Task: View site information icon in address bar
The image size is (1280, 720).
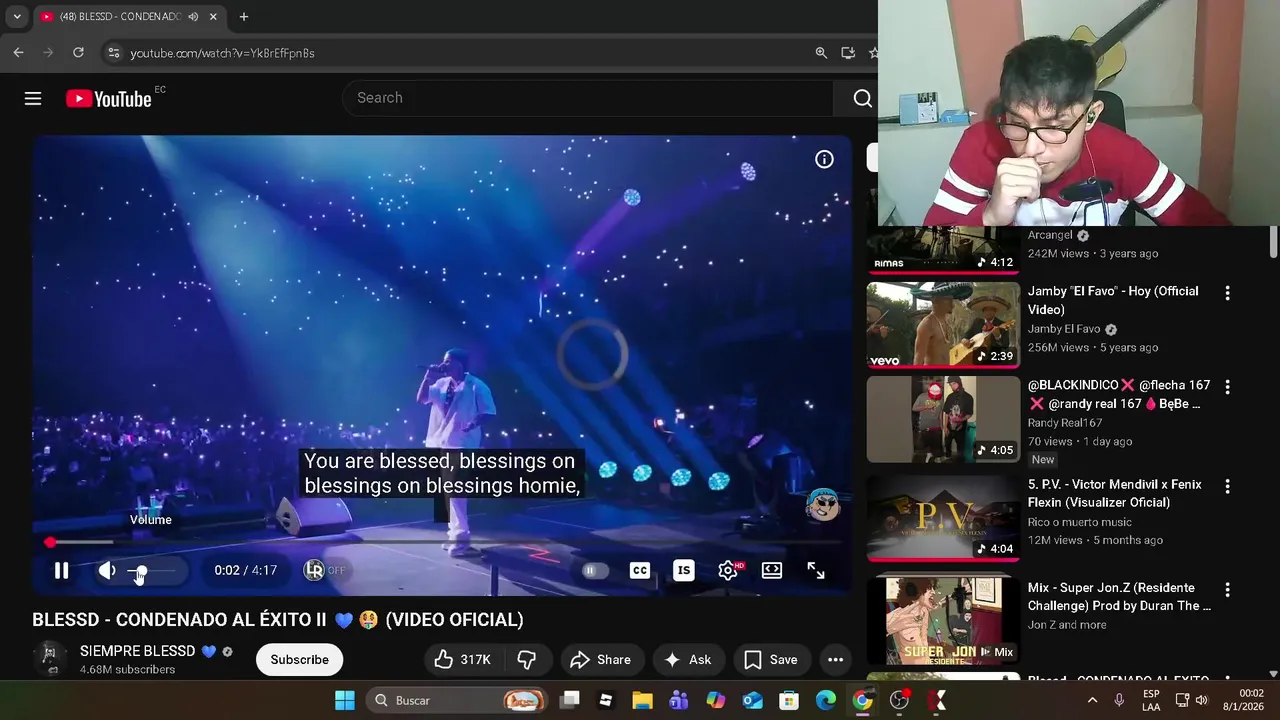Action: pos(113,53)
